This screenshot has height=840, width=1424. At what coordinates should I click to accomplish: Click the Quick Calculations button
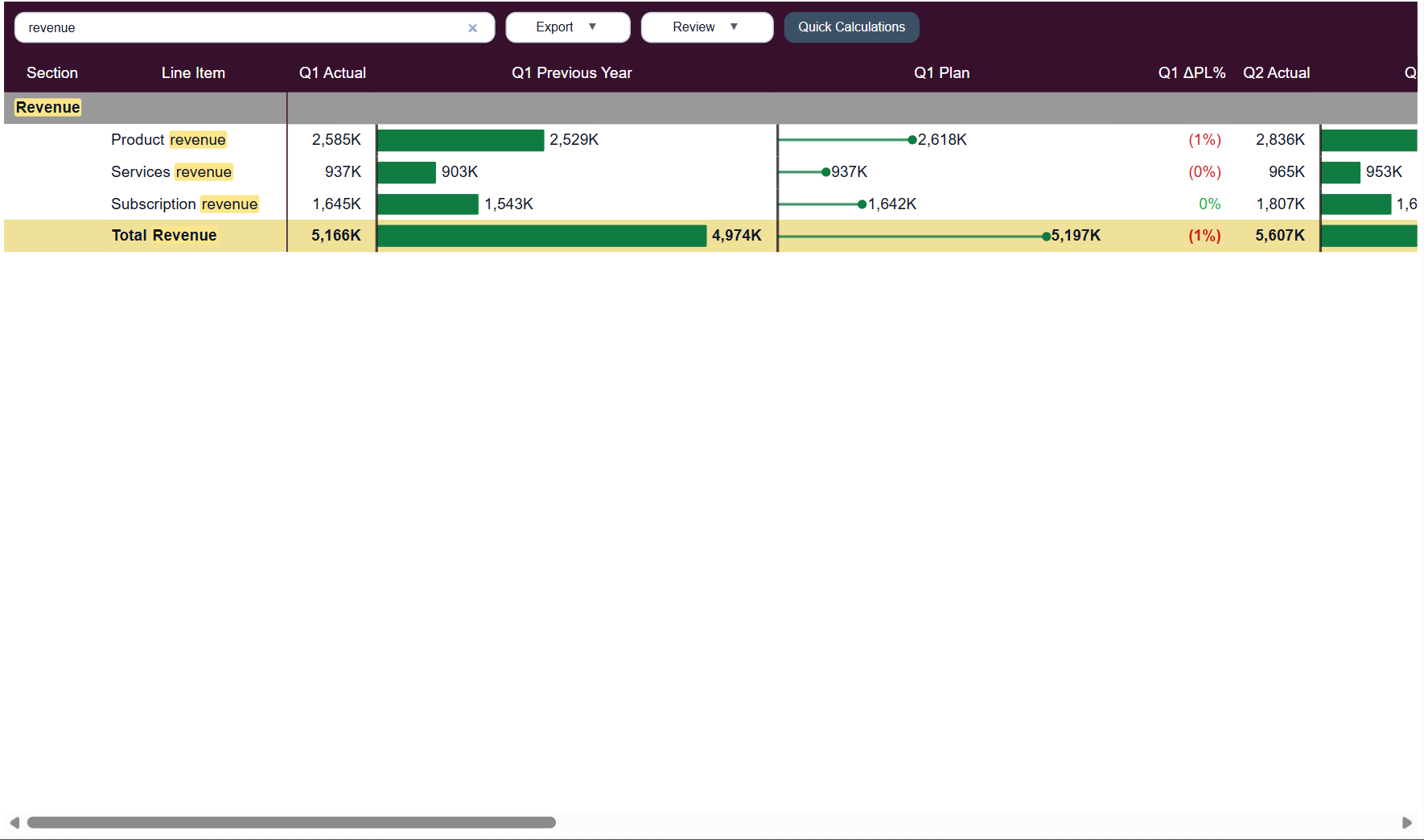pos(851,27)
